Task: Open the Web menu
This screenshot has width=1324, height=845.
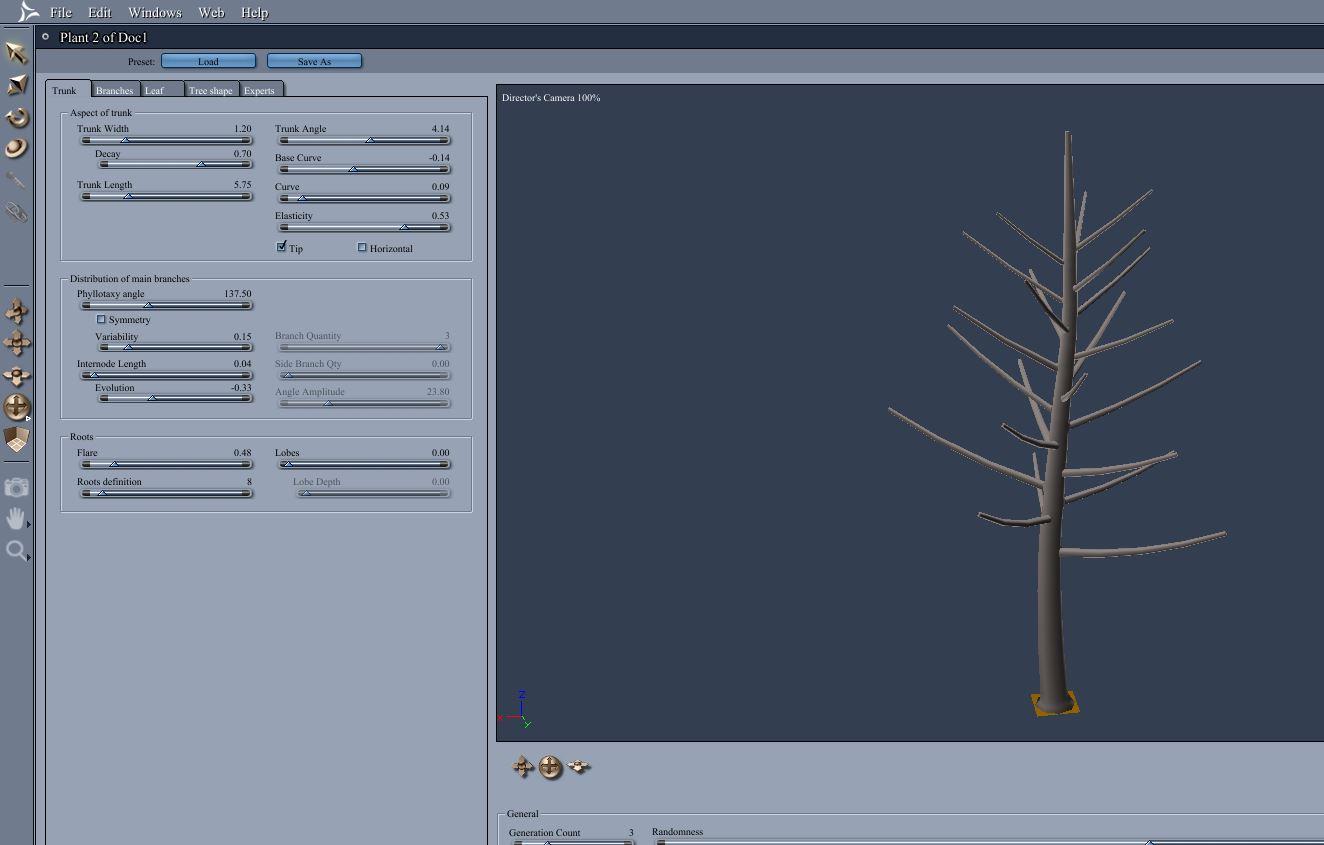Action: [x=211, y=12]
